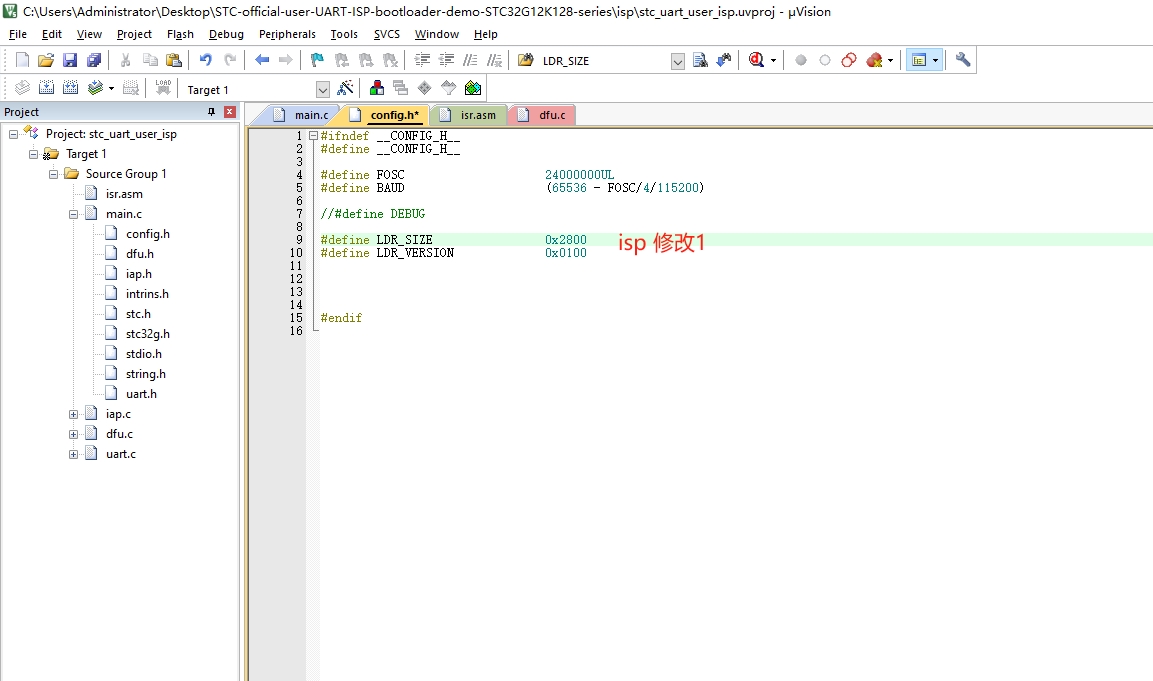The height and width of the screenshot is (681, 1153).
Task: Expand the uart.c tree node
Action: point(74,454)
